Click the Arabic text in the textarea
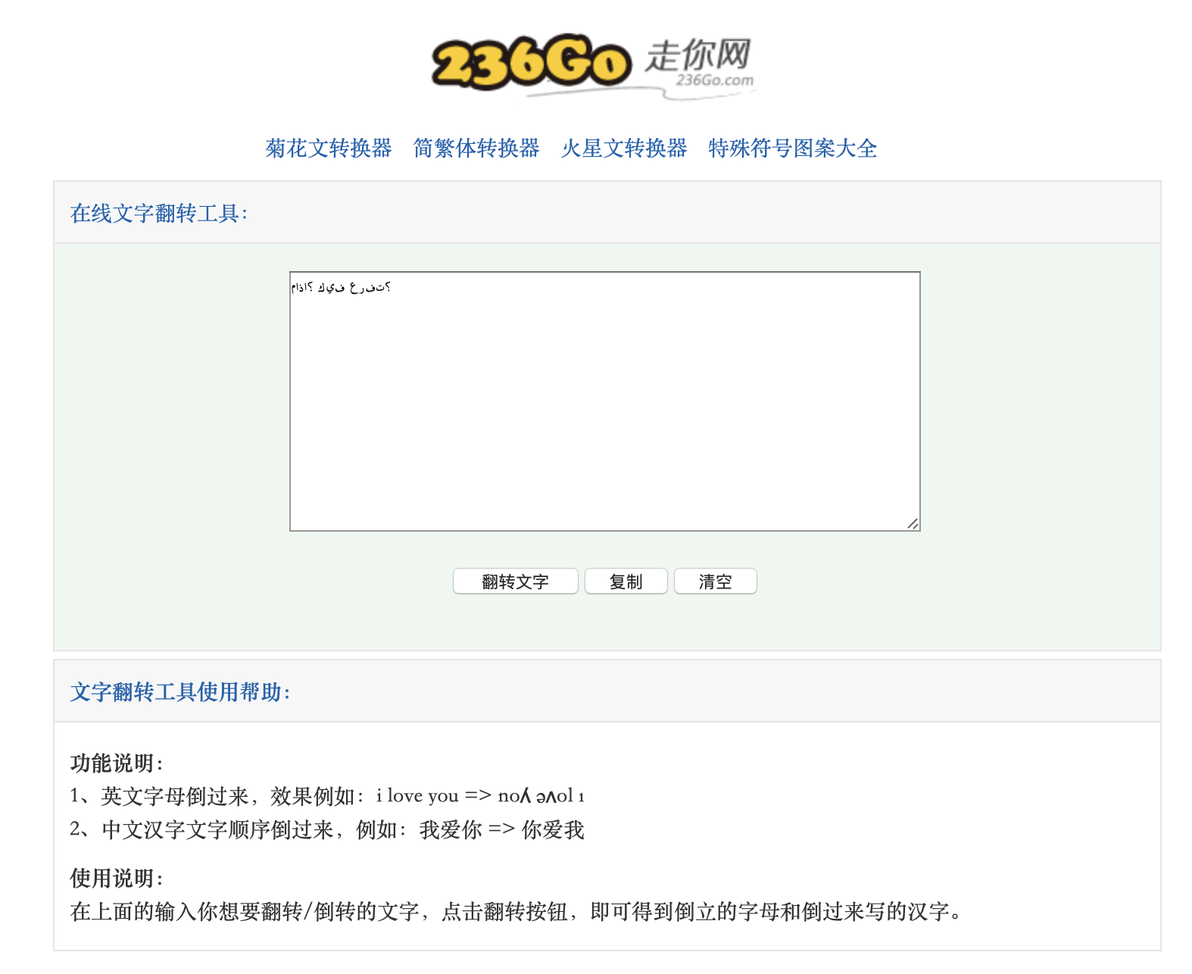Screen dimensions: 1192x974 point(341,287)
